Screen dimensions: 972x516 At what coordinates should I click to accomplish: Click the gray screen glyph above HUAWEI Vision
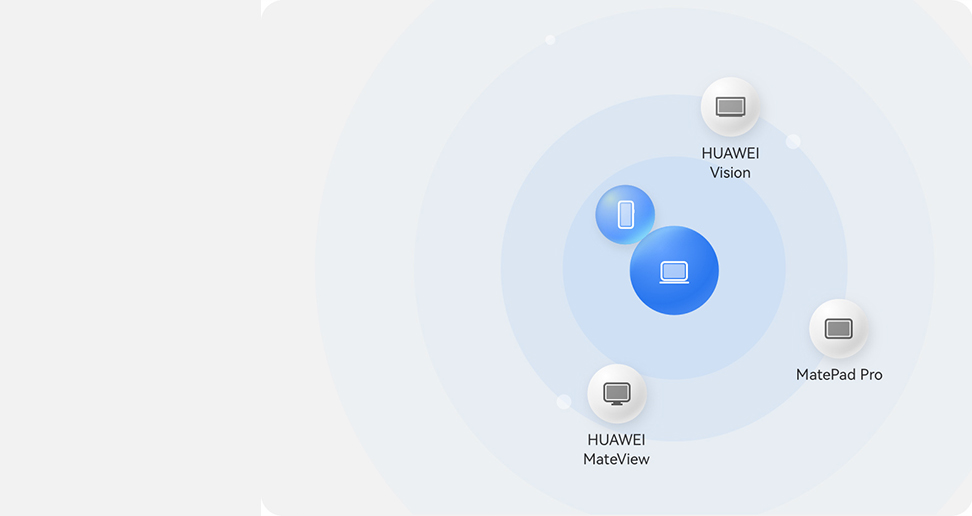point(730,107)
